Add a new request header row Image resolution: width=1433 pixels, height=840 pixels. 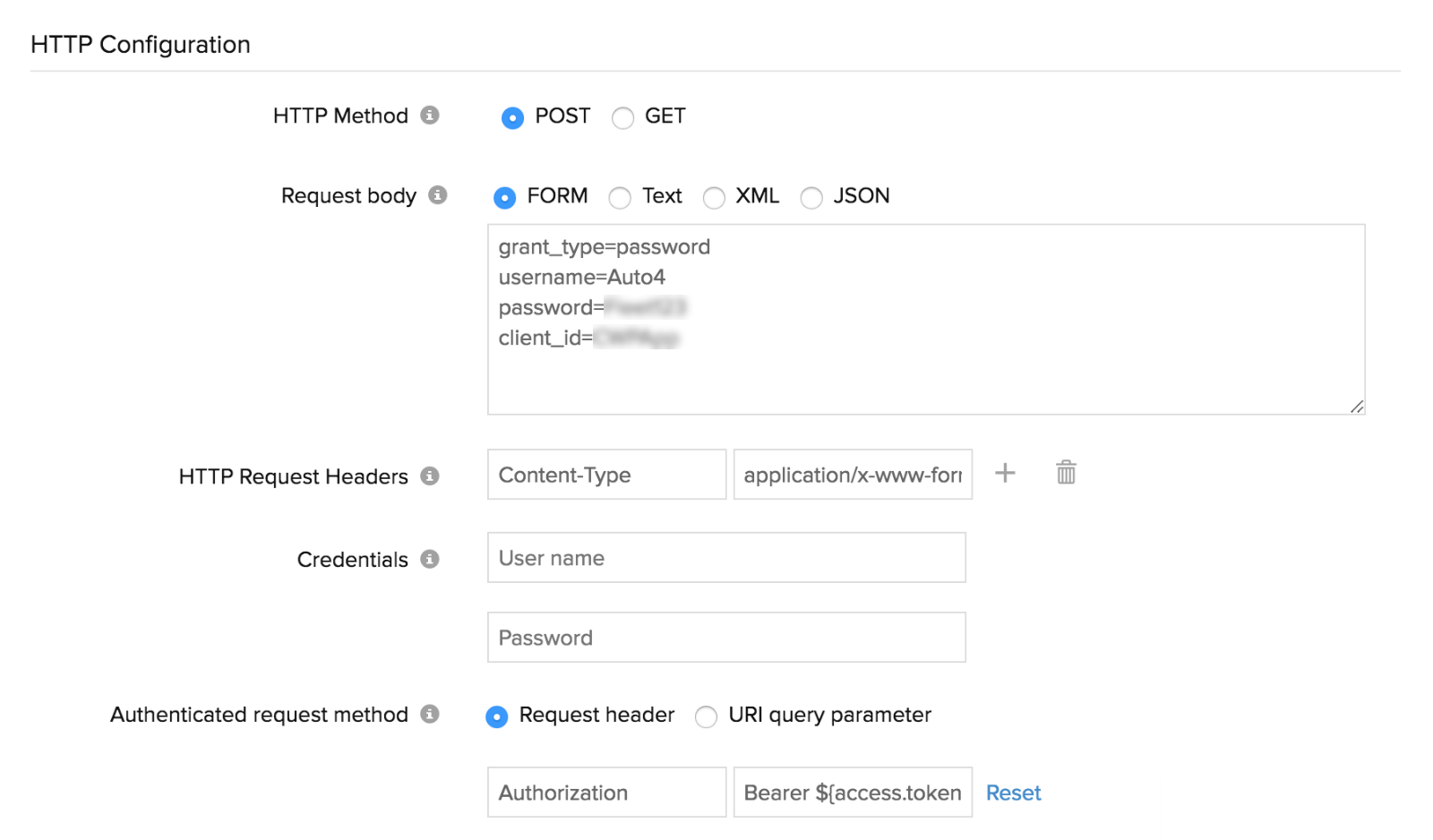point(1005,473)
